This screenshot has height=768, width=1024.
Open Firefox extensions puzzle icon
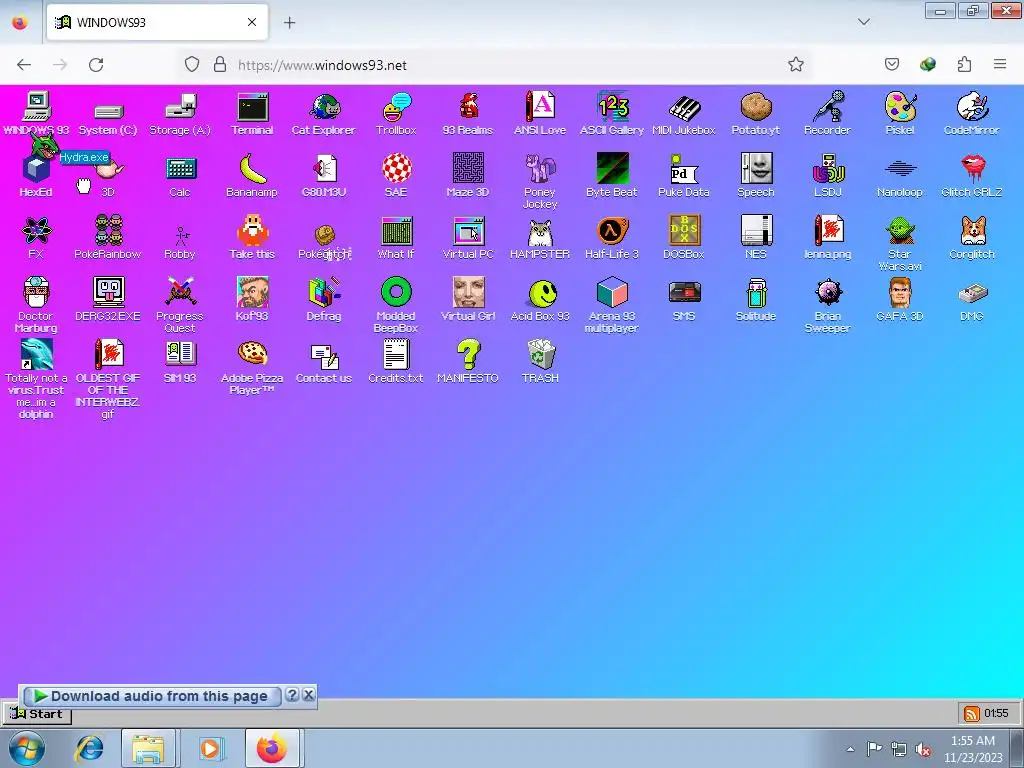click(x=964, y=64)
